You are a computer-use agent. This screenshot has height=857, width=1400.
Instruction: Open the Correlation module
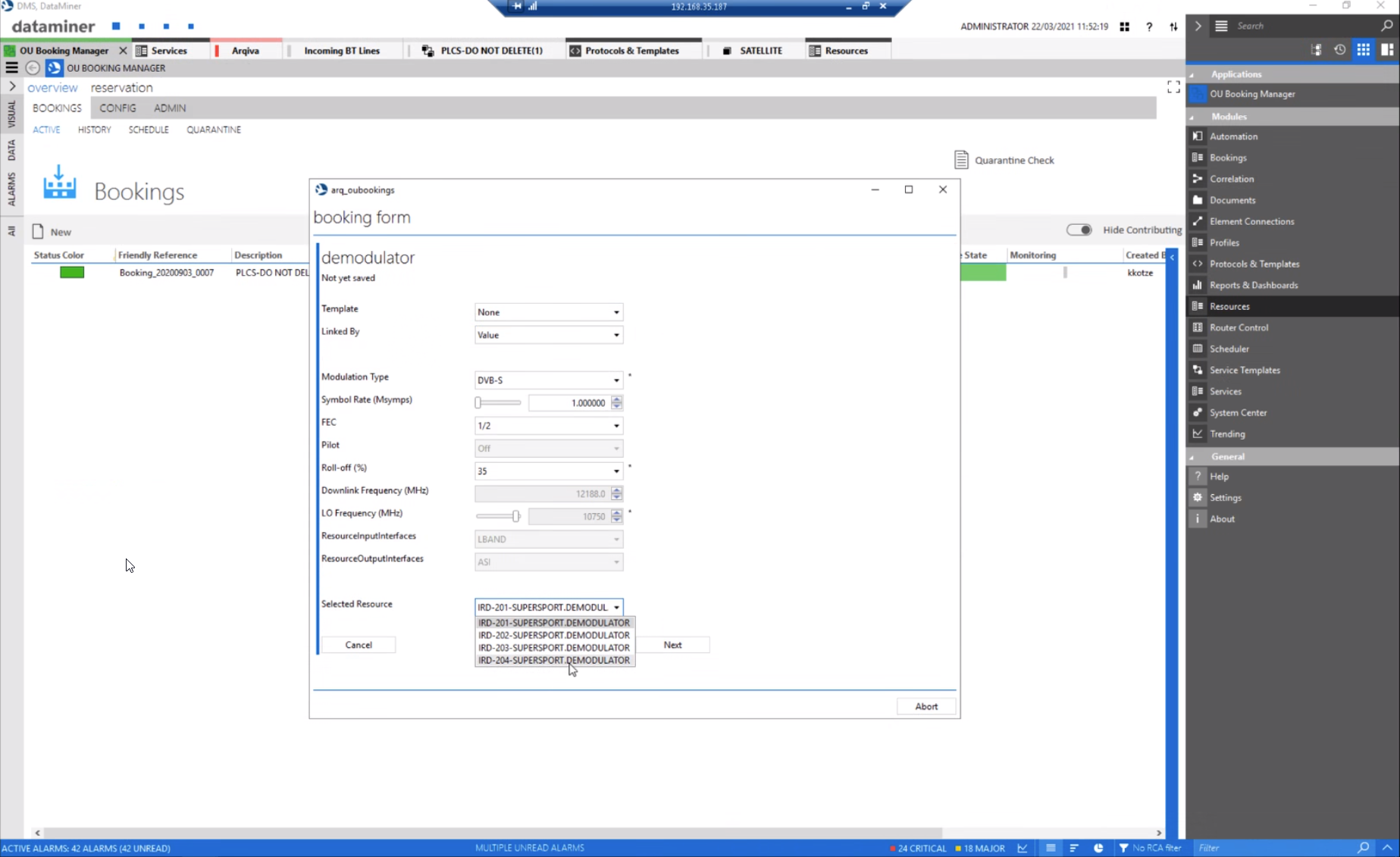(x=1231, y=179)
